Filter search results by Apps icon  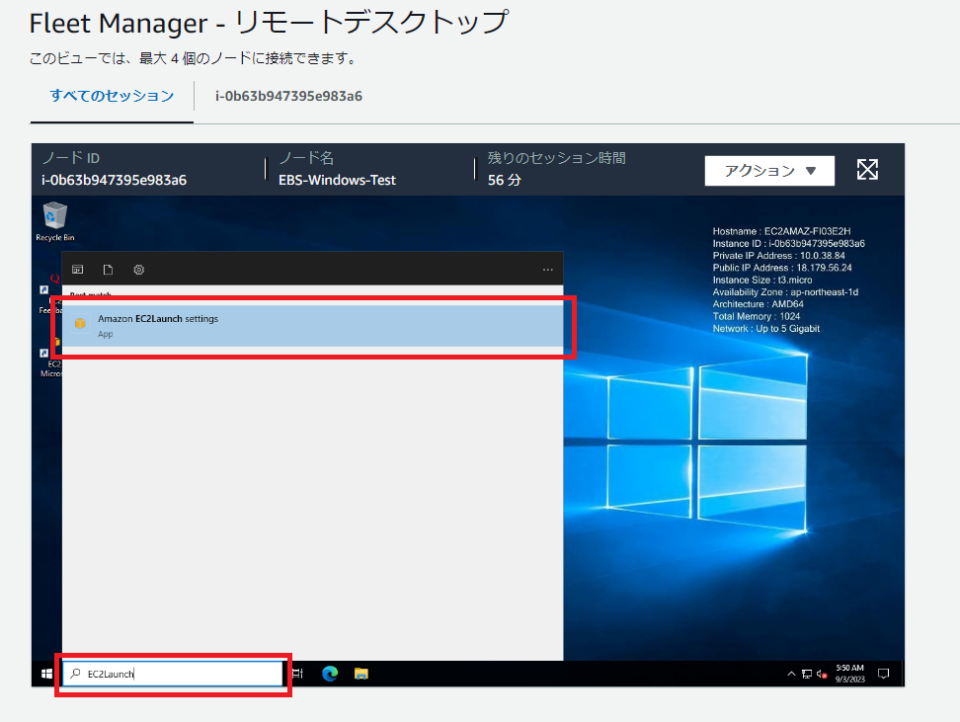click(x=78, y=269)
